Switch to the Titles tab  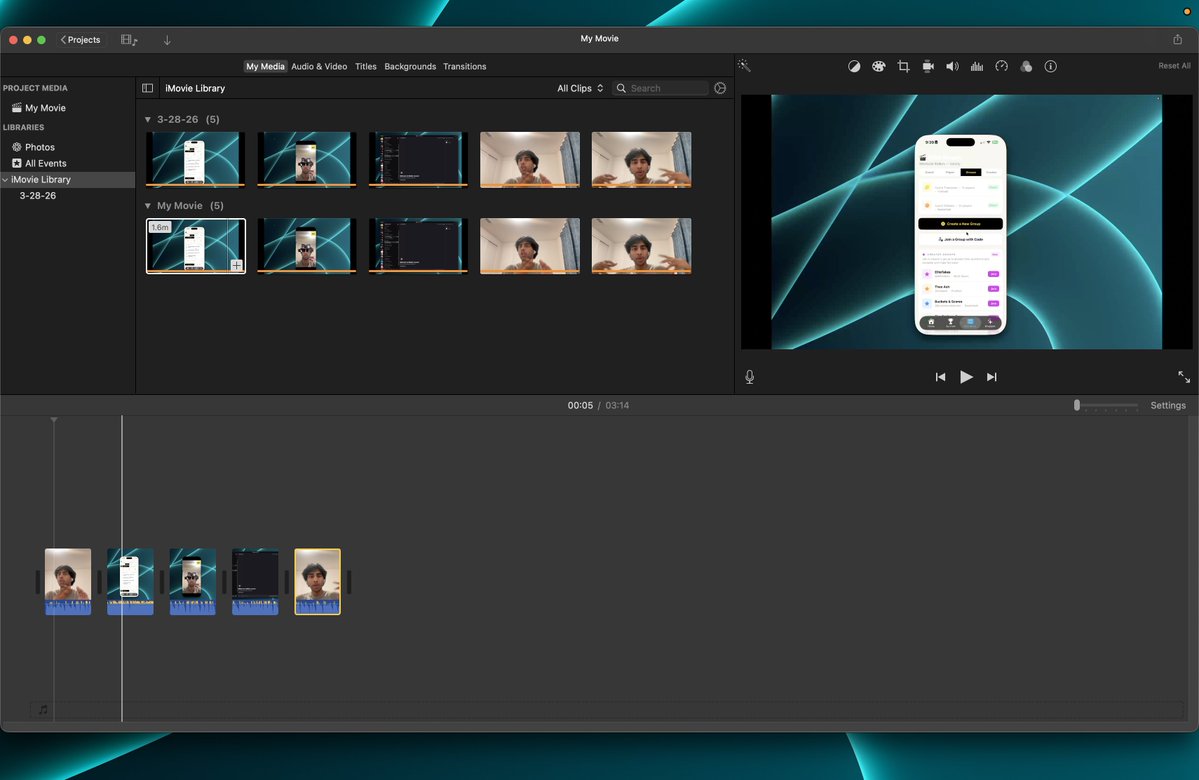tap(366, 67)
